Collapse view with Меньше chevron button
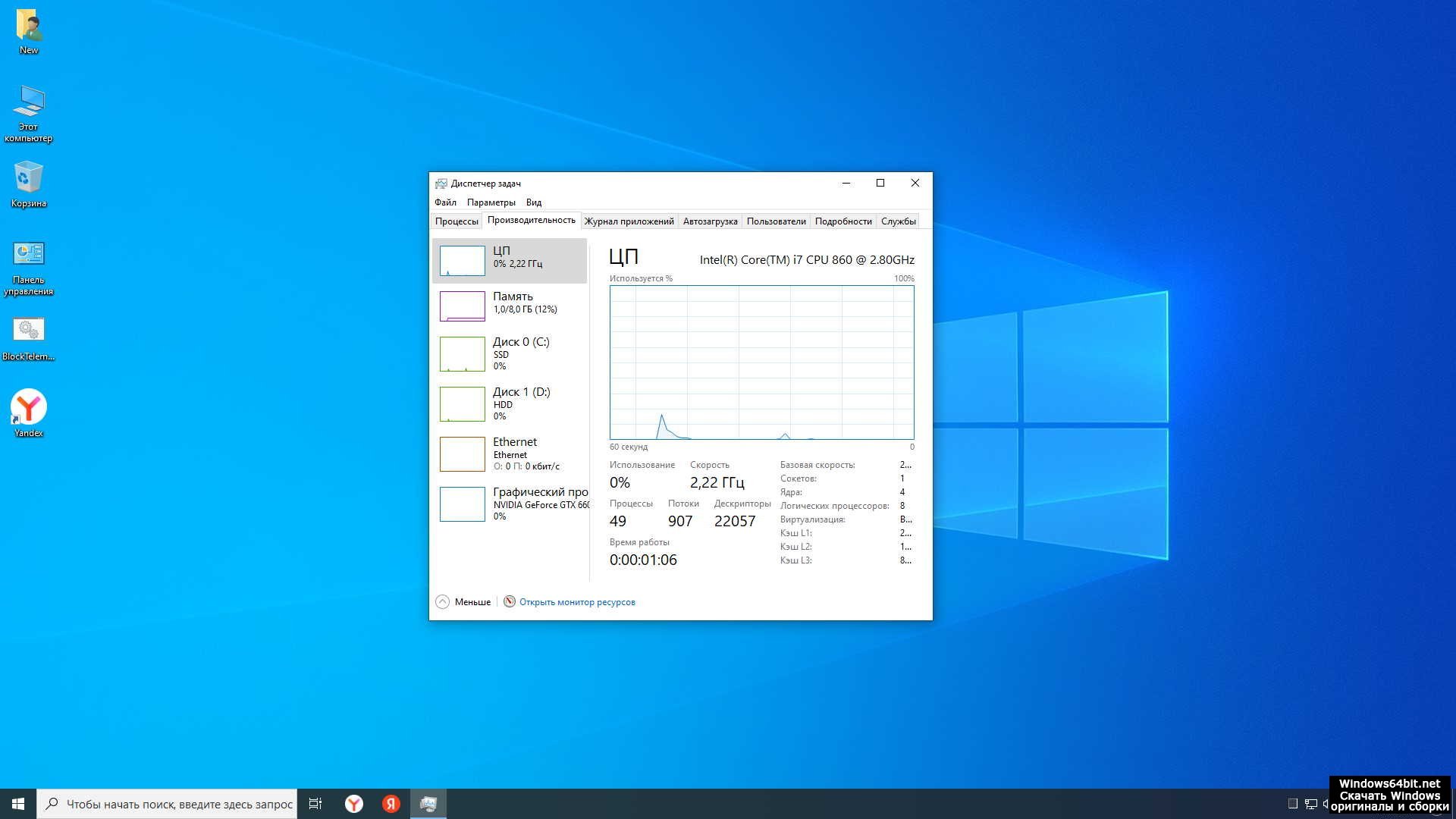 [x=443, y=602]
